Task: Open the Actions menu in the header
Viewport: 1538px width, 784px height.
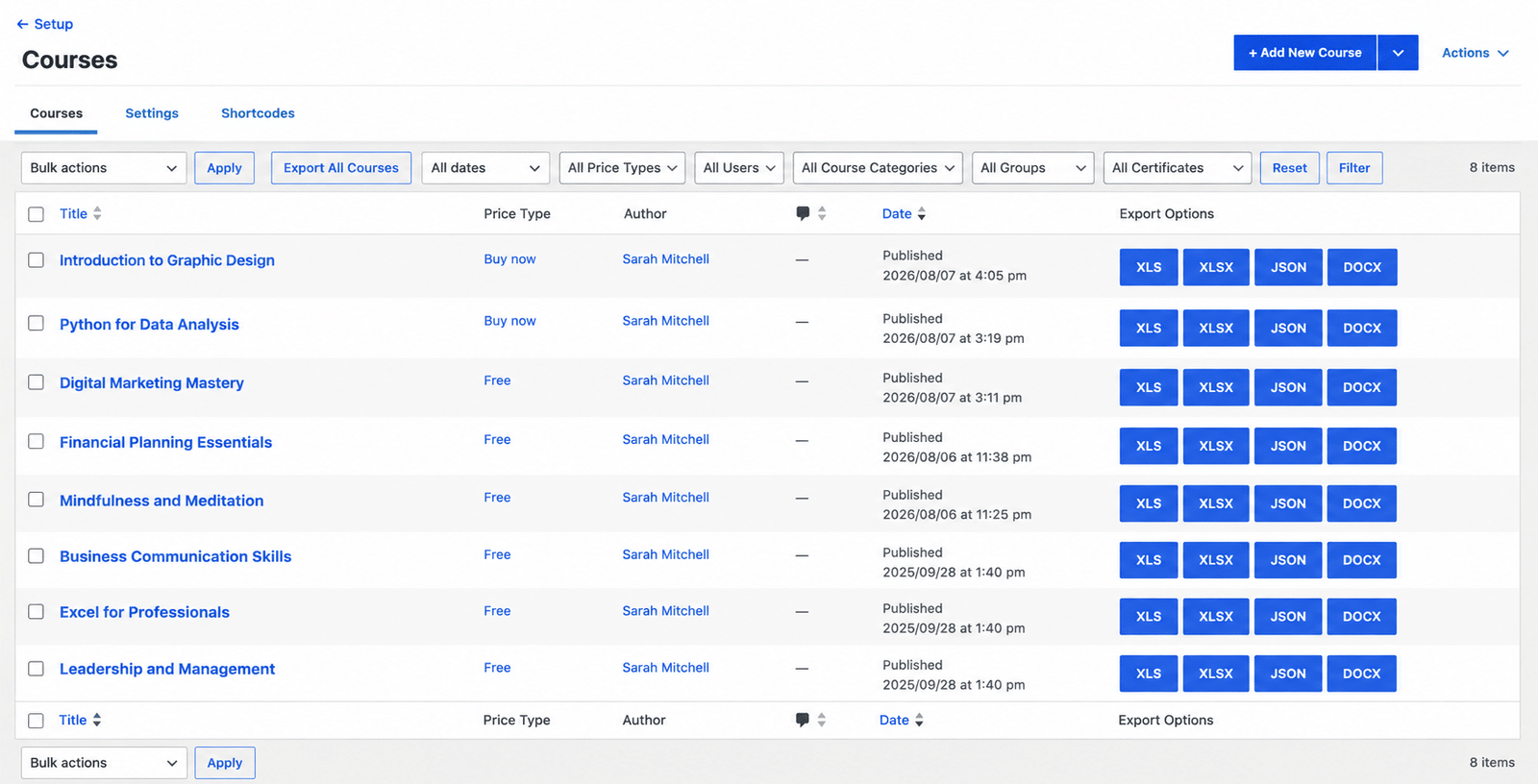Action: tap(1476, 53)
